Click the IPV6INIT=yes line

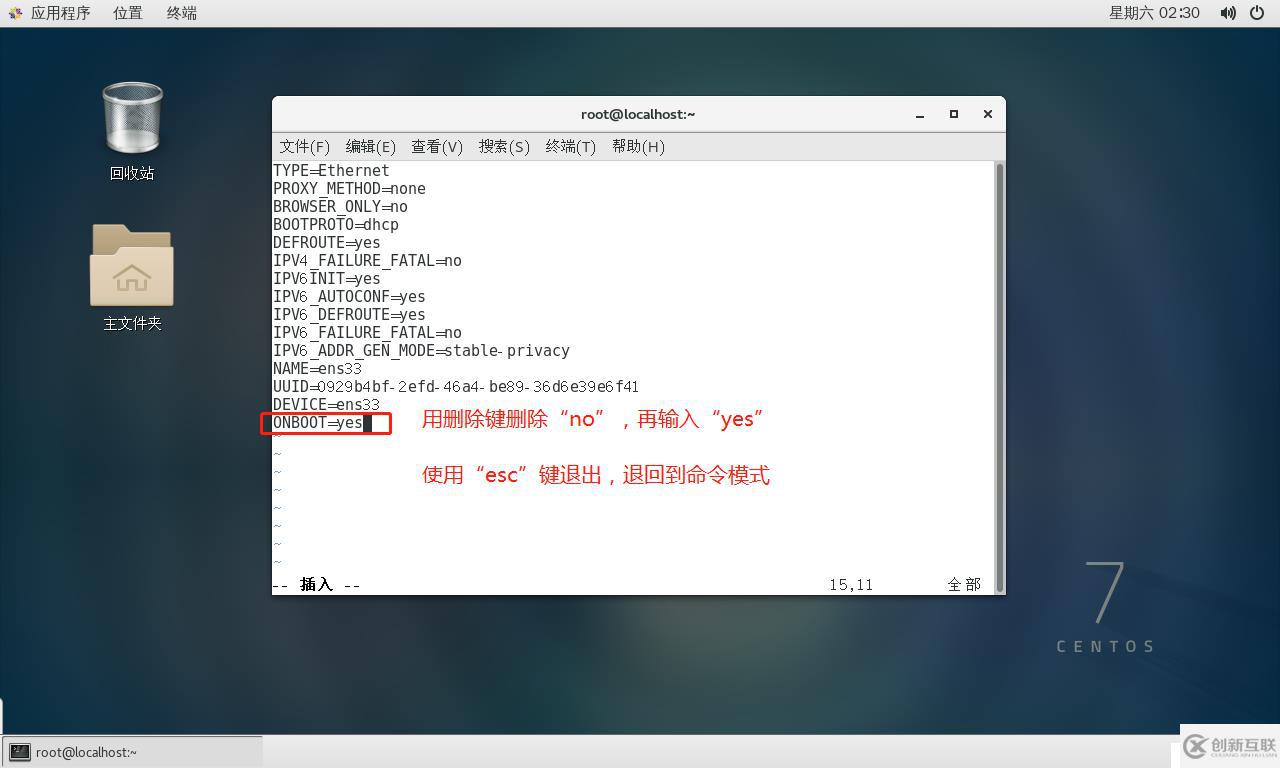[x=327, y=279]
